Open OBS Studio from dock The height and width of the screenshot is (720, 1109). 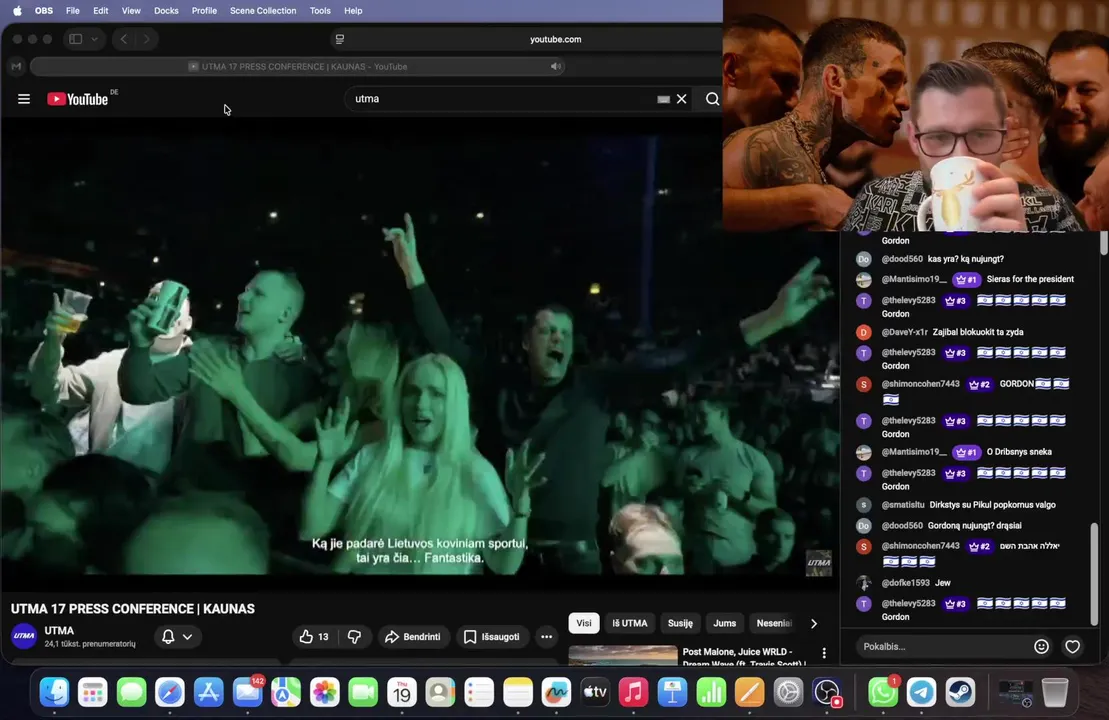click(827, 692)
